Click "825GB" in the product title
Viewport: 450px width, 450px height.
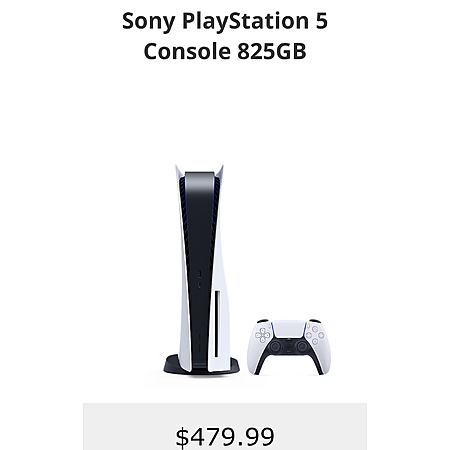pos(272,51)
